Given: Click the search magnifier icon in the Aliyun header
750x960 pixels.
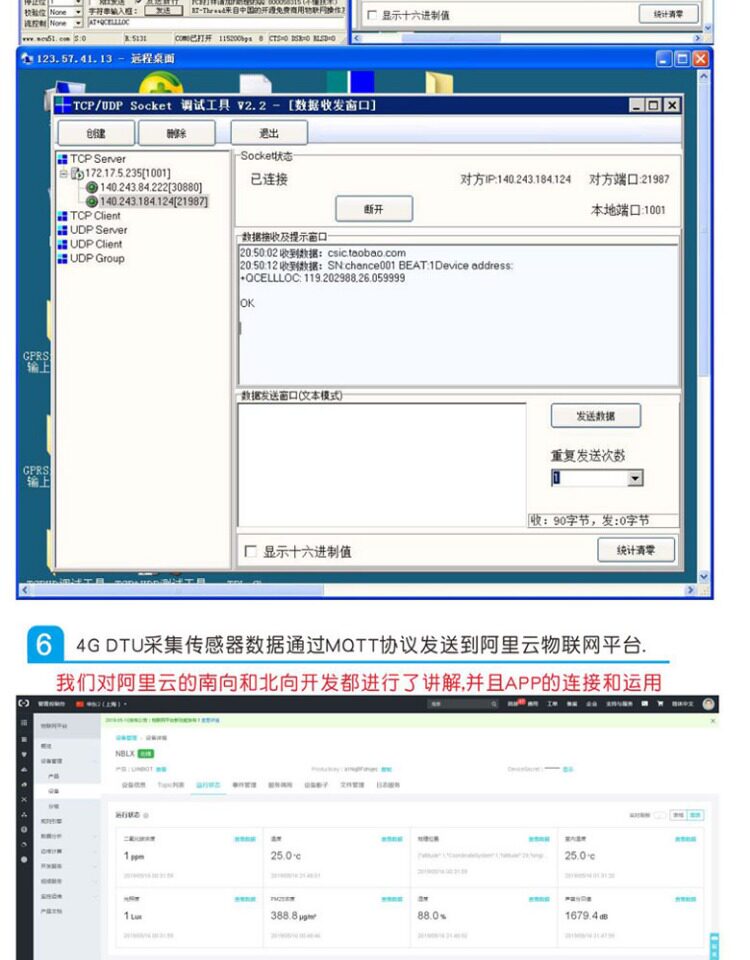Looking at the screenshot, I should point(493,704).
